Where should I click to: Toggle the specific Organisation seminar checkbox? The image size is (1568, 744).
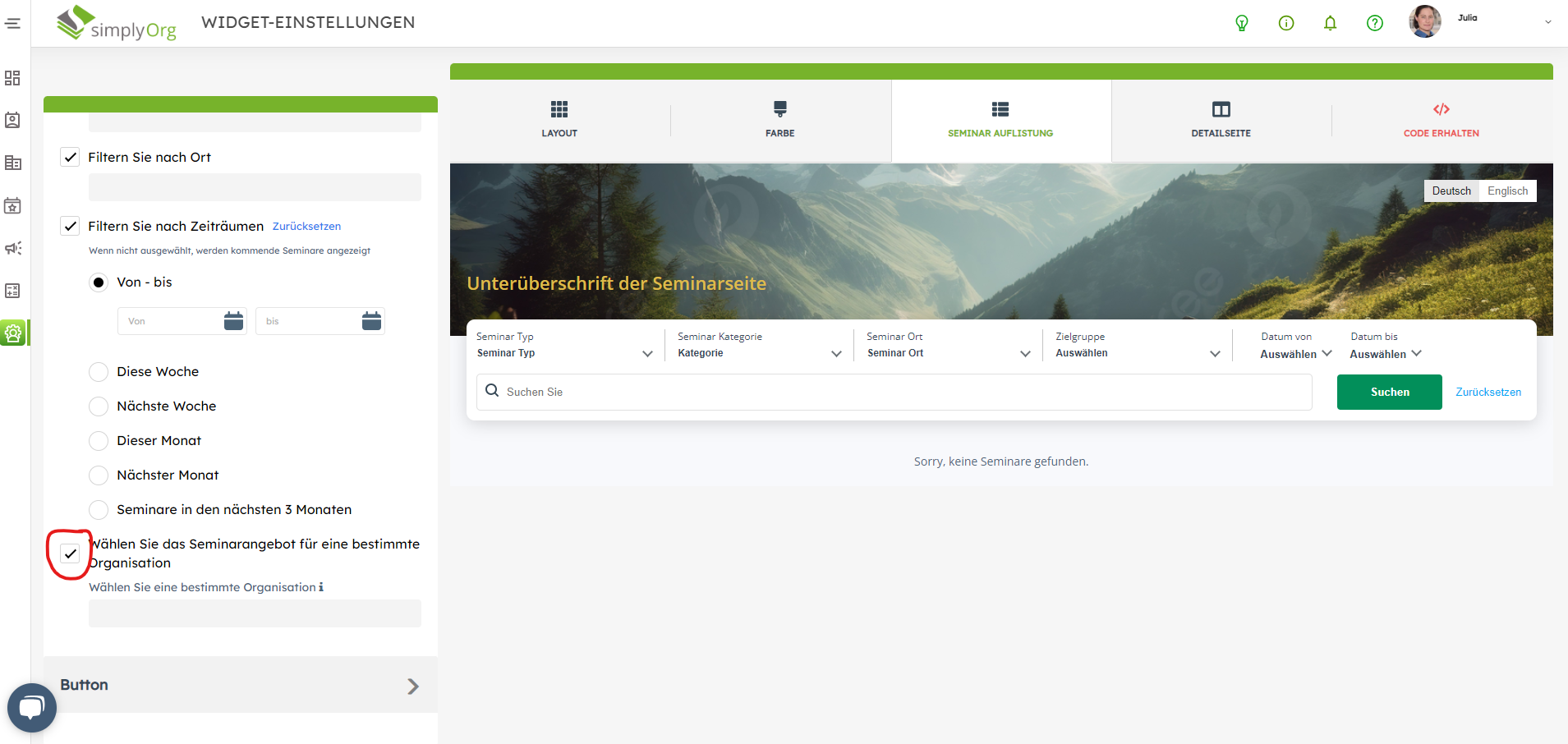(71, 553)
